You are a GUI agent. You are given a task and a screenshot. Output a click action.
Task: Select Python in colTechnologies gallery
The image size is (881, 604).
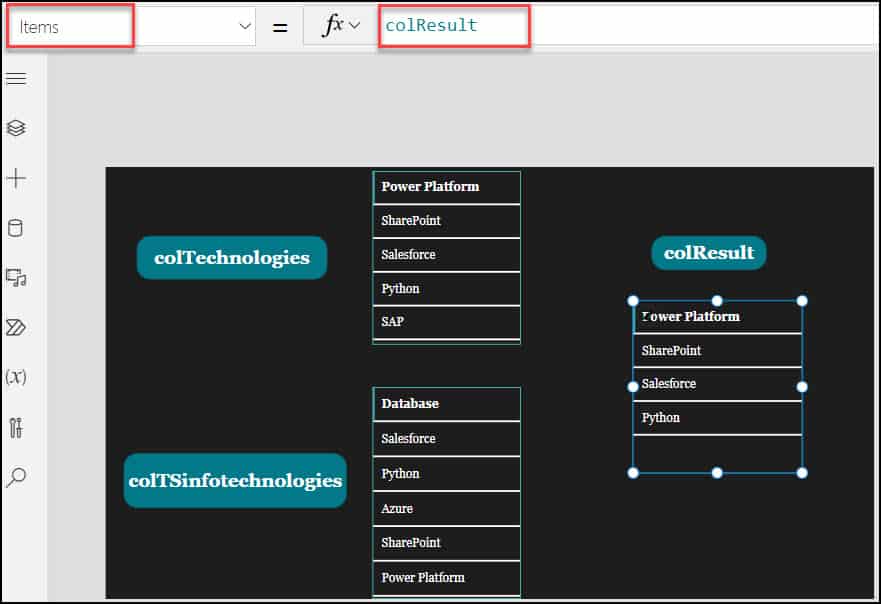[x=447, y=288]
